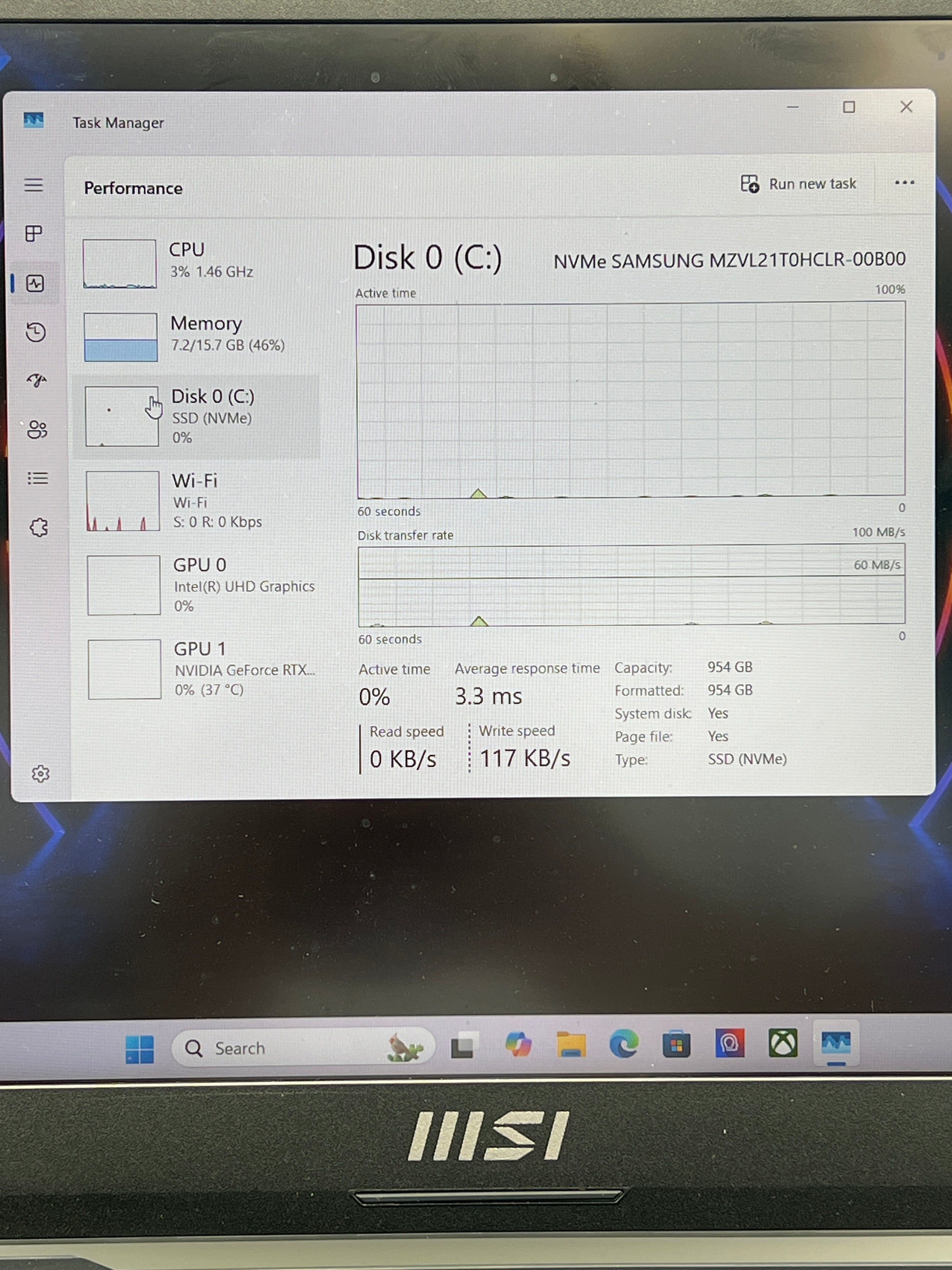952x1270 pixels.
Task: Click the 0 KB/s read speed value
Action: (x=403, y=759)
